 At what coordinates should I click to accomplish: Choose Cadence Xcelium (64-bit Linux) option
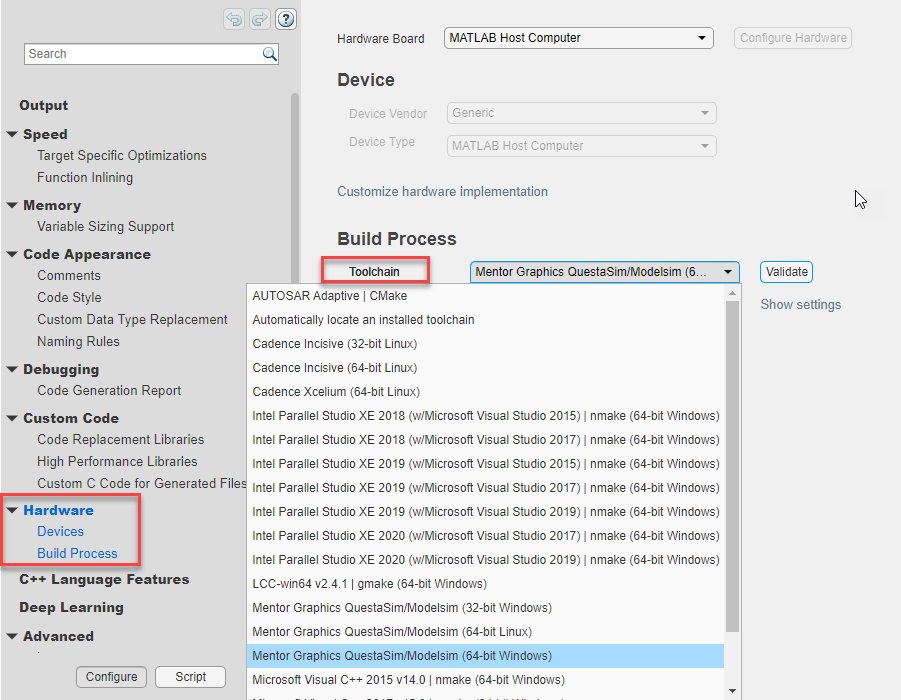[336, 392]
